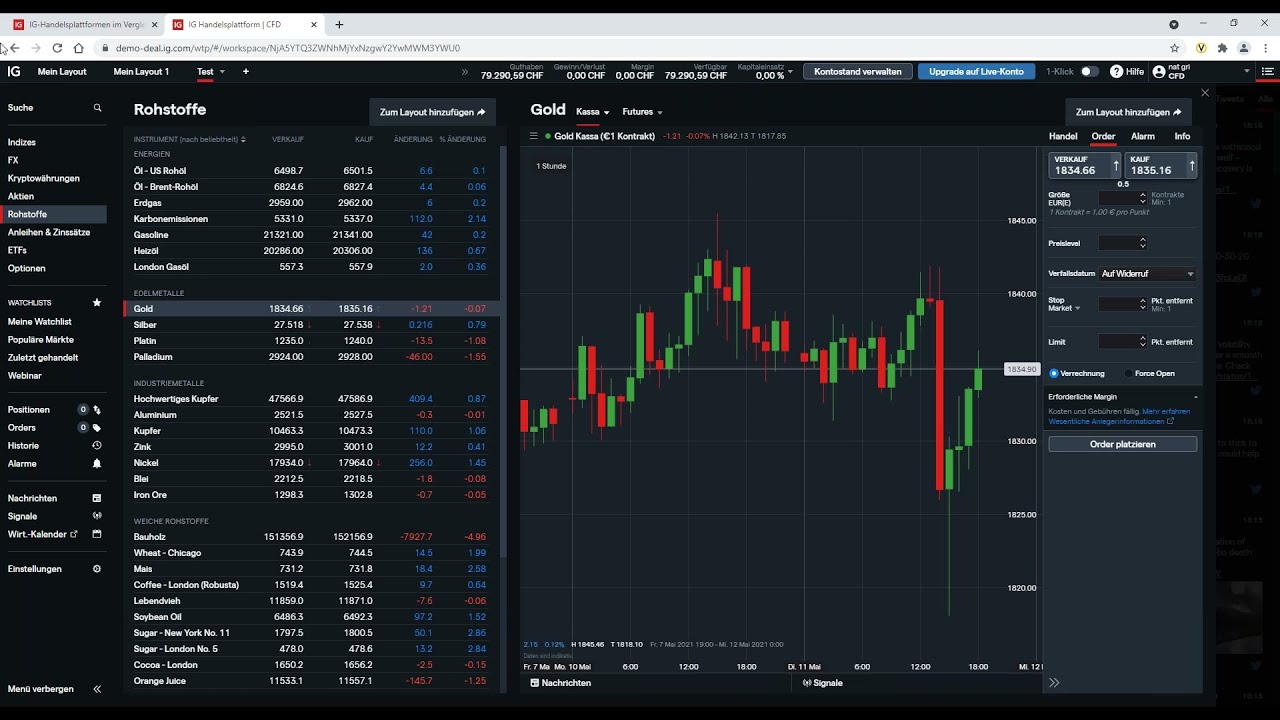Click the Verkauf 1834.66 price button
The height and width of the screenshot is (720, 1280).
[x=1085, y=166]
